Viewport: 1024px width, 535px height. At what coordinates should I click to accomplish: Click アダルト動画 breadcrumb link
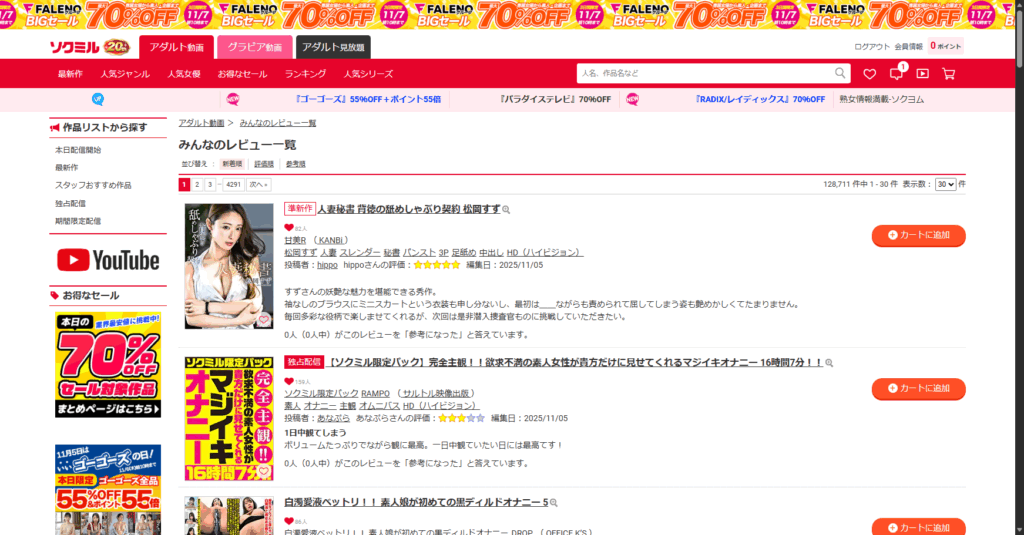click(201, 123)
